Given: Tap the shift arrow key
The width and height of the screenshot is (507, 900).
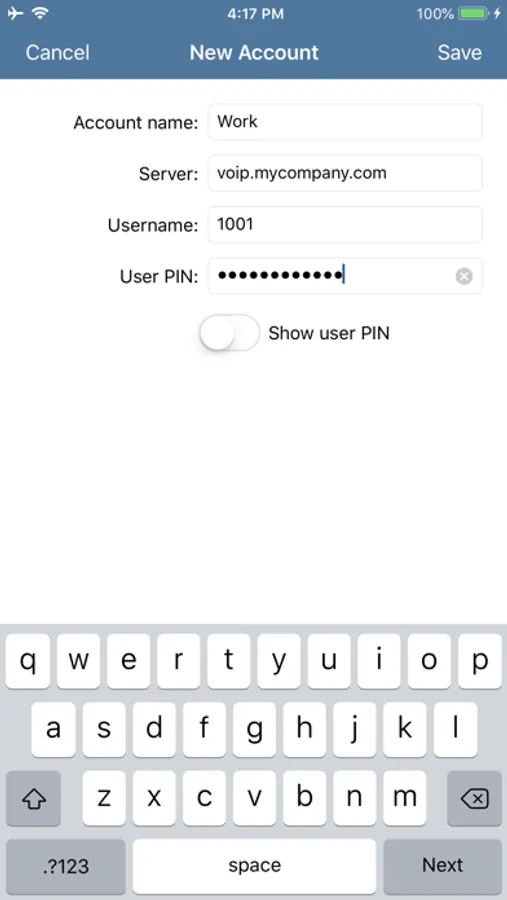Looking at the screenshot, I should (33, 798).
